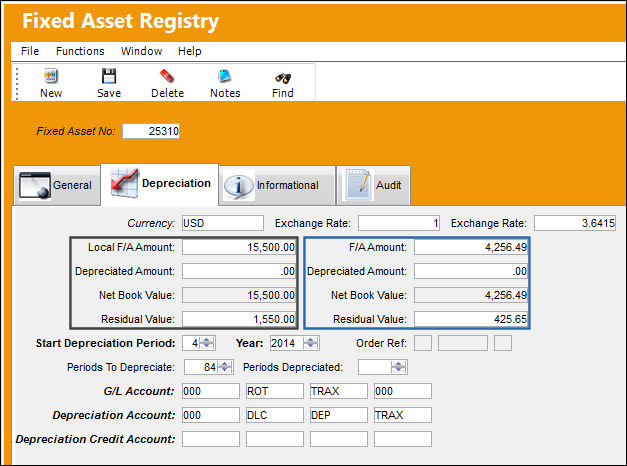Open the Functions menu
This screenshot has height=466, width=627.
[80, 51]
